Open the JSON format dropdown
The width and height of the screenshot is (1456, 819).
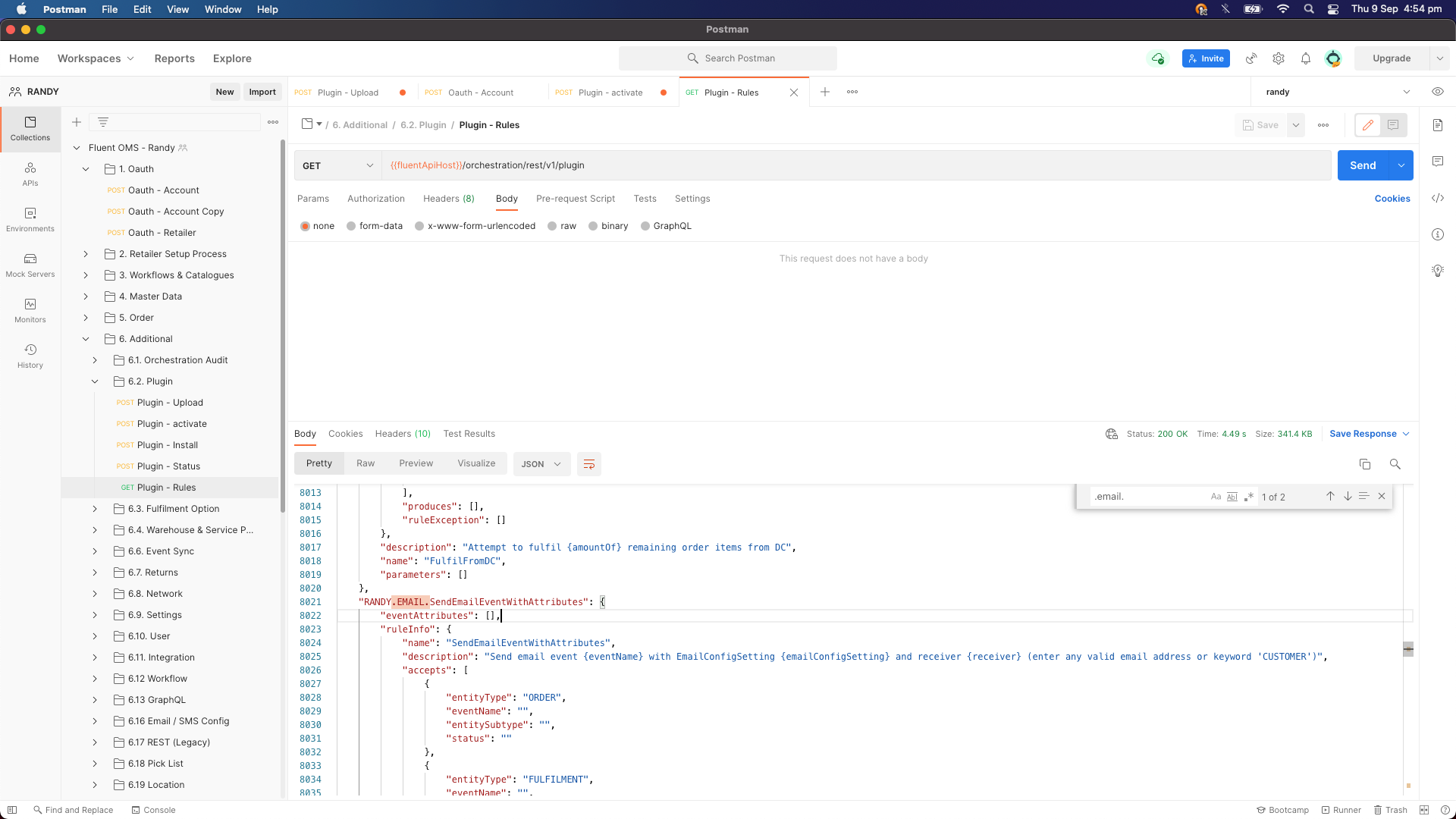point(541,464)
